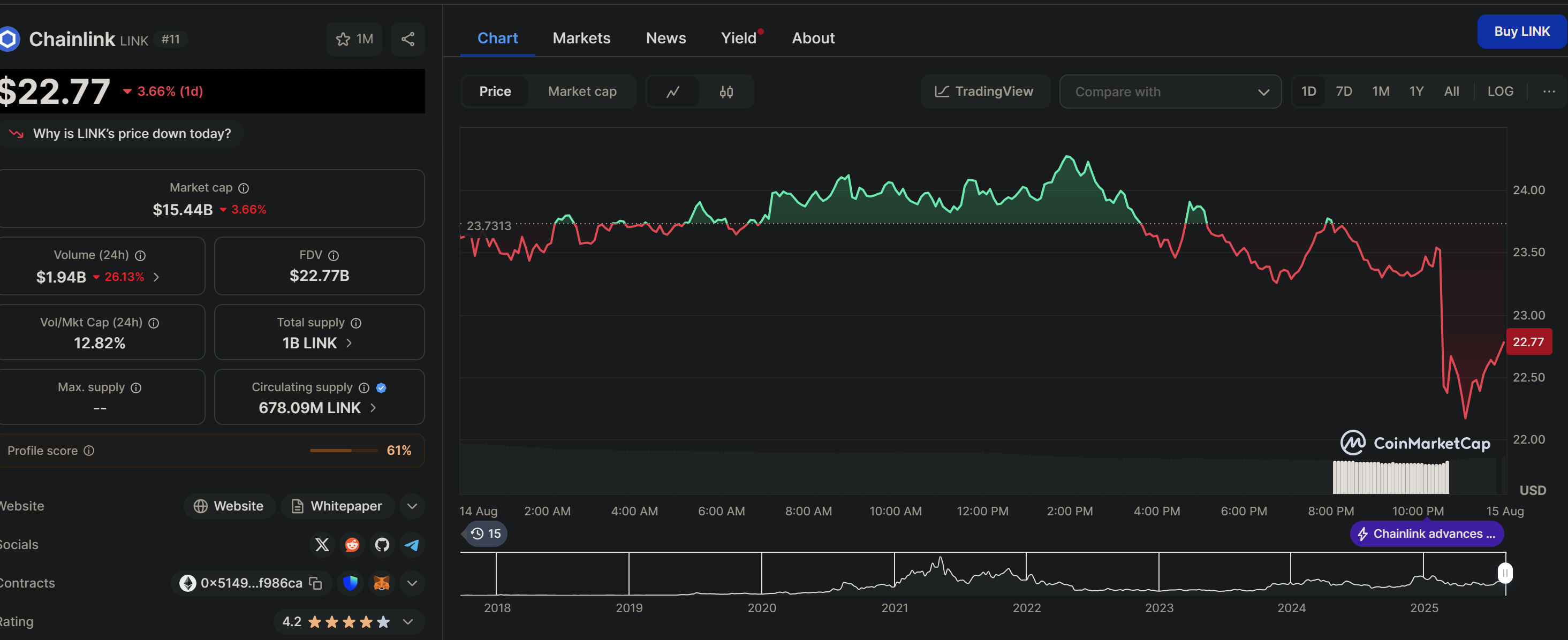Switch to line chart view icon
The image size is (1568, 640).
[x=672, y=92]
